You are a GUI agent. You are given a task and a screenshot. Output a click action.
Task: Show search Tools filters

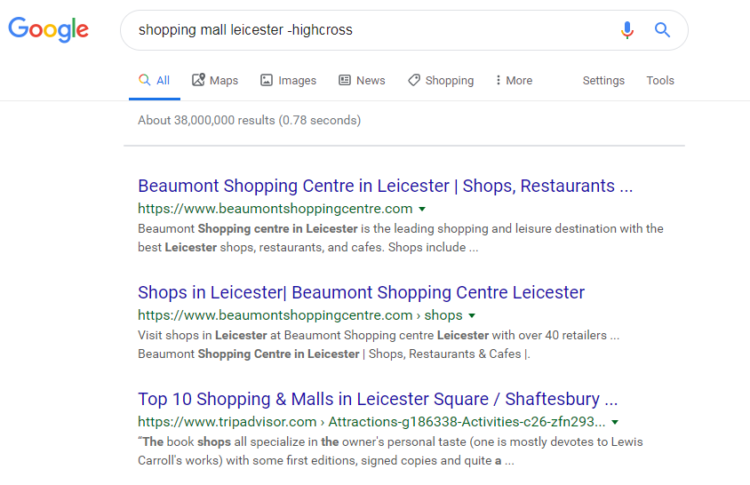coord(660,81)
